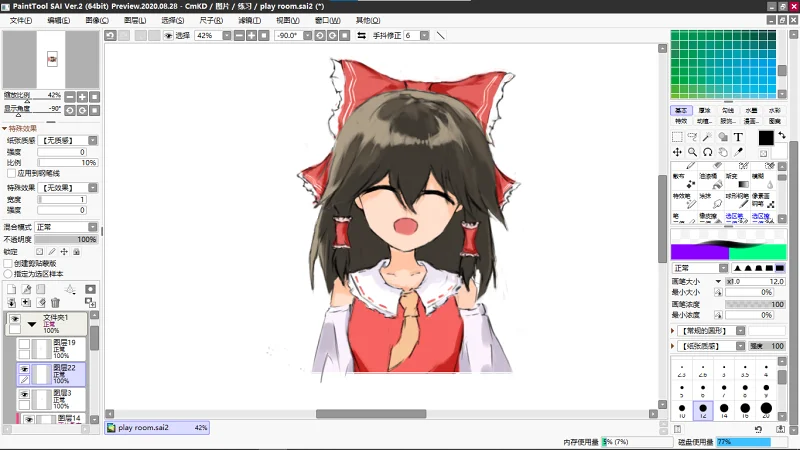The width and height of the screenshot is (800, 450).
Task: Toggle selection visibility eye in toolbar
Action: coord(168,35)
